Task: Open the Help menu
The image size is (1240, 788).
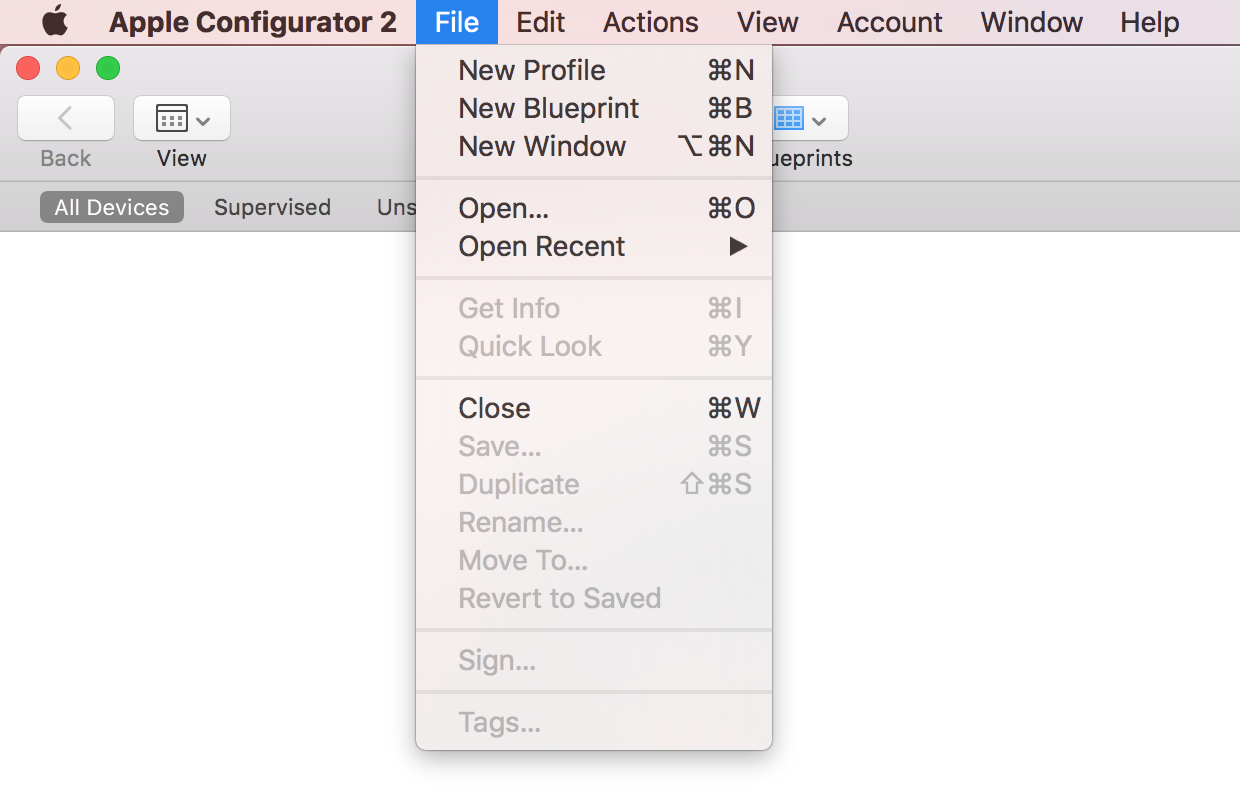Action: coord(1150,22)
